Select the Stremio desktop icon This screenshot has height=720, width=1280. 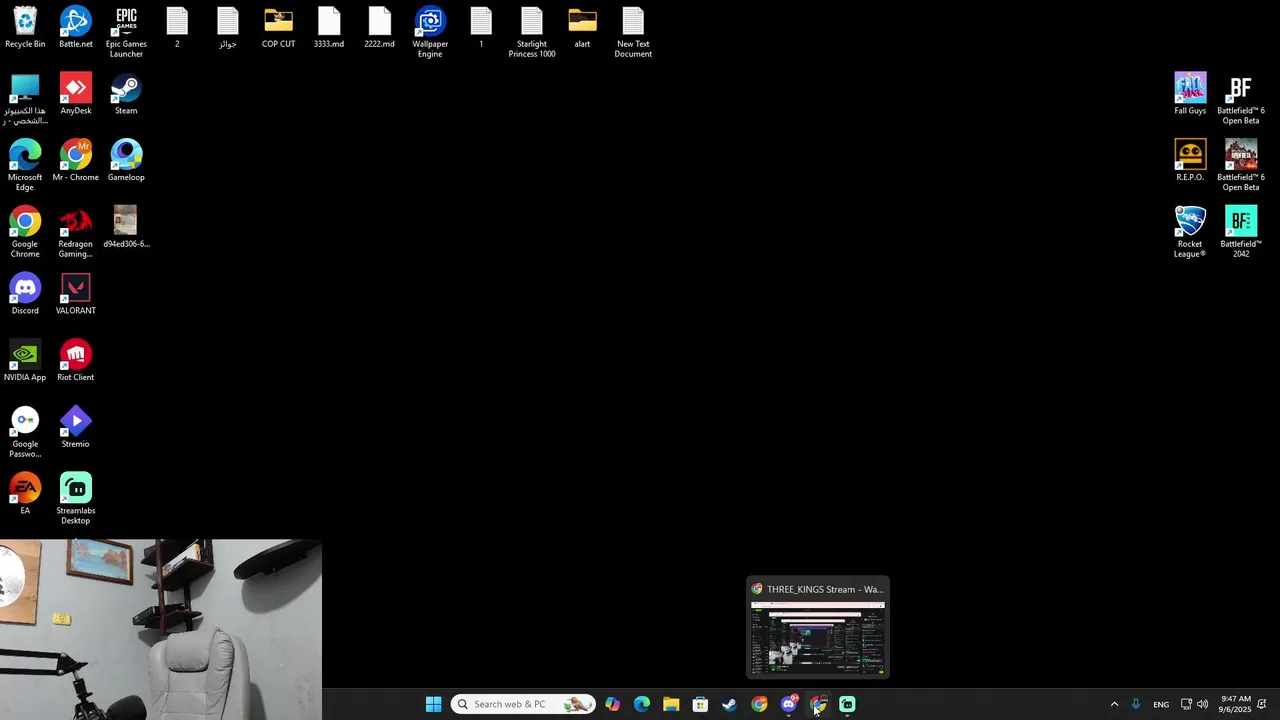tap(76, 428)
